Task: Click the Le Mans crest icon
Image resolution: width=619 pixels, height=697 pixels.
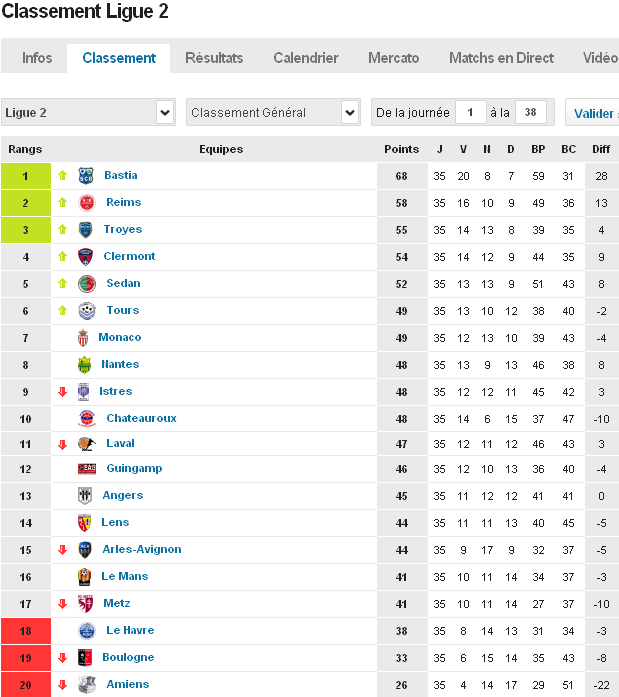Action: pos(84,577)
